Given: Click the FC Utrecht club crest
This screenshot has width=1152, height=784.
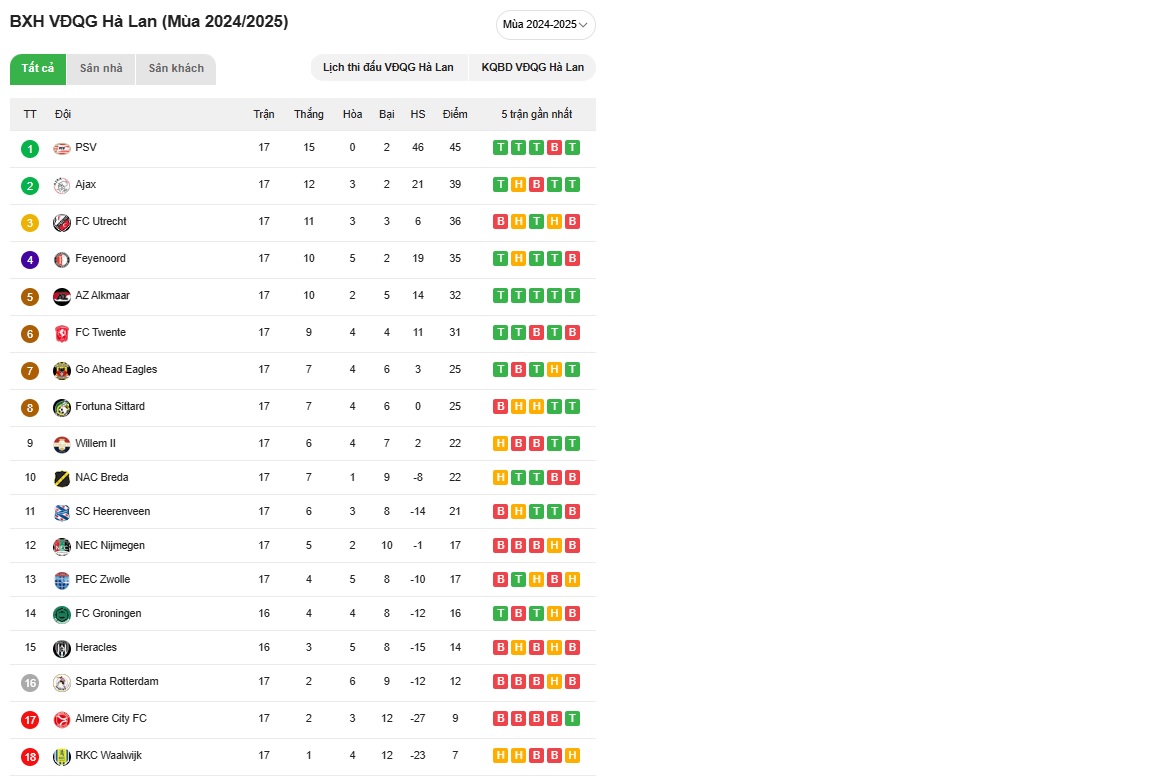Looking at the screenshot, I should tap(62, 223).
